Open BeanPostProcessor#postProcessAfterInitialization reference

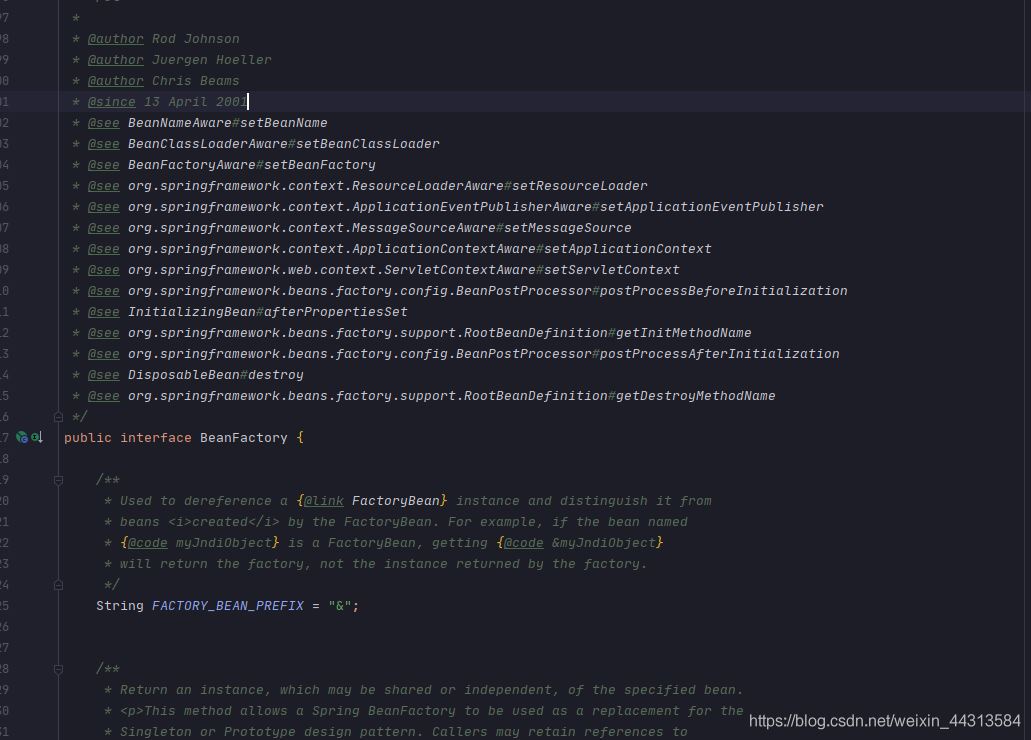pos(483,354)
